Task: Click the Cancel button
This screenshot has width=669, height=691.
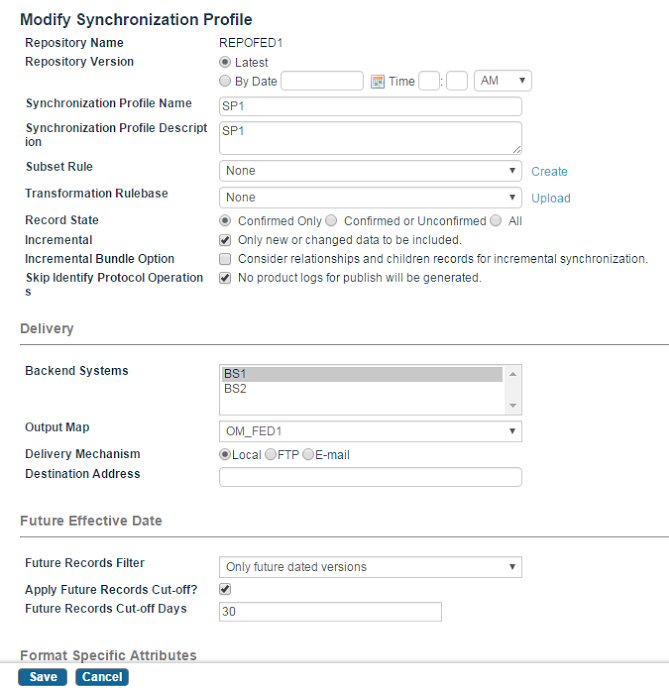Action: (x=102, y=677)
